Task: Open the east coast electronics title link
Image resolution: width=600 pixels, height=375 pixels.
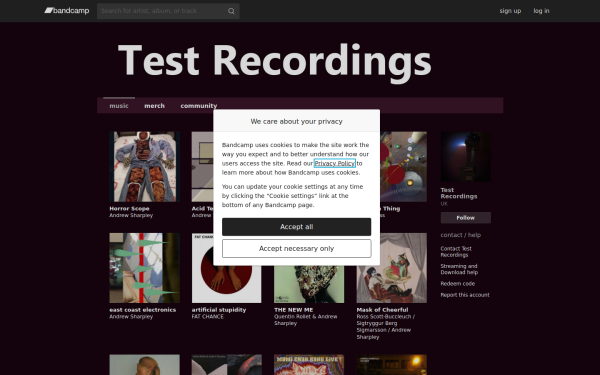Action: point(143,310)
